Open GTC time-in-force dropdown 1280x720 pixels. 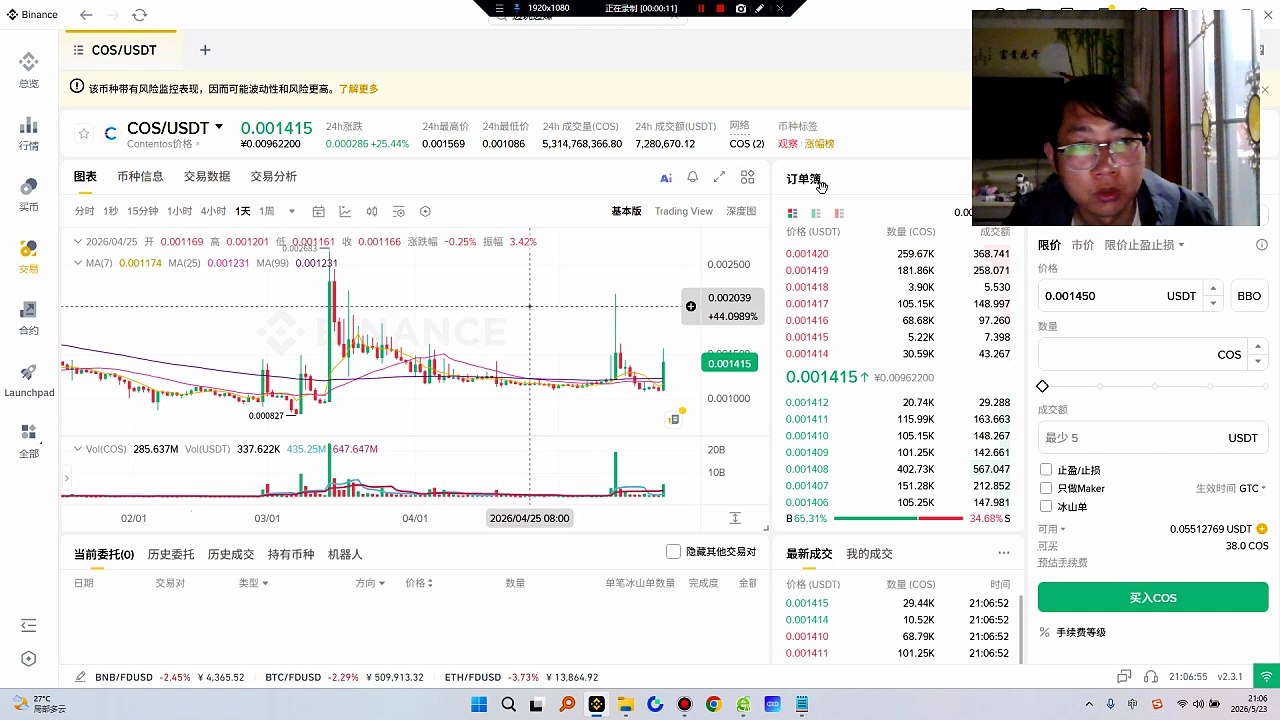coord(1252,488)
